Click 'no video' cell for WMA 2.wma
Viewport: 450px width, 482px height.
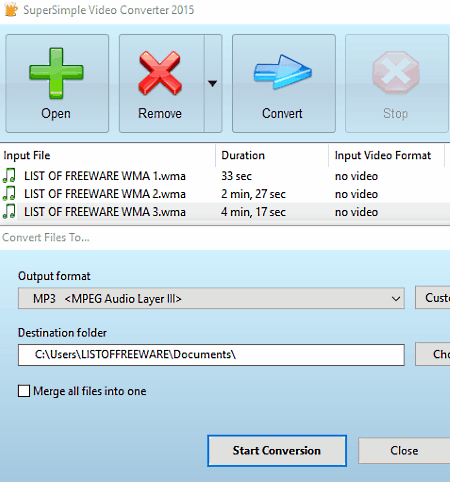(356, 194)
